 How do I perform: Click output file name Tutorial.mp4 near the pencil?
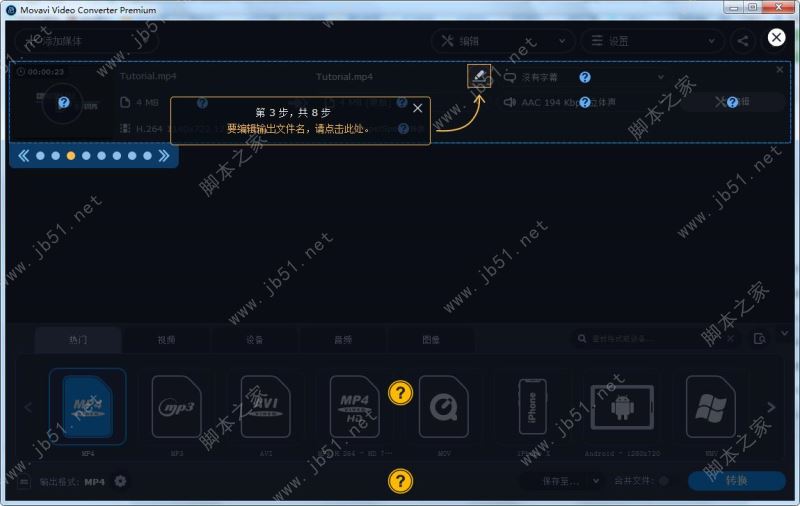(344, 77)
